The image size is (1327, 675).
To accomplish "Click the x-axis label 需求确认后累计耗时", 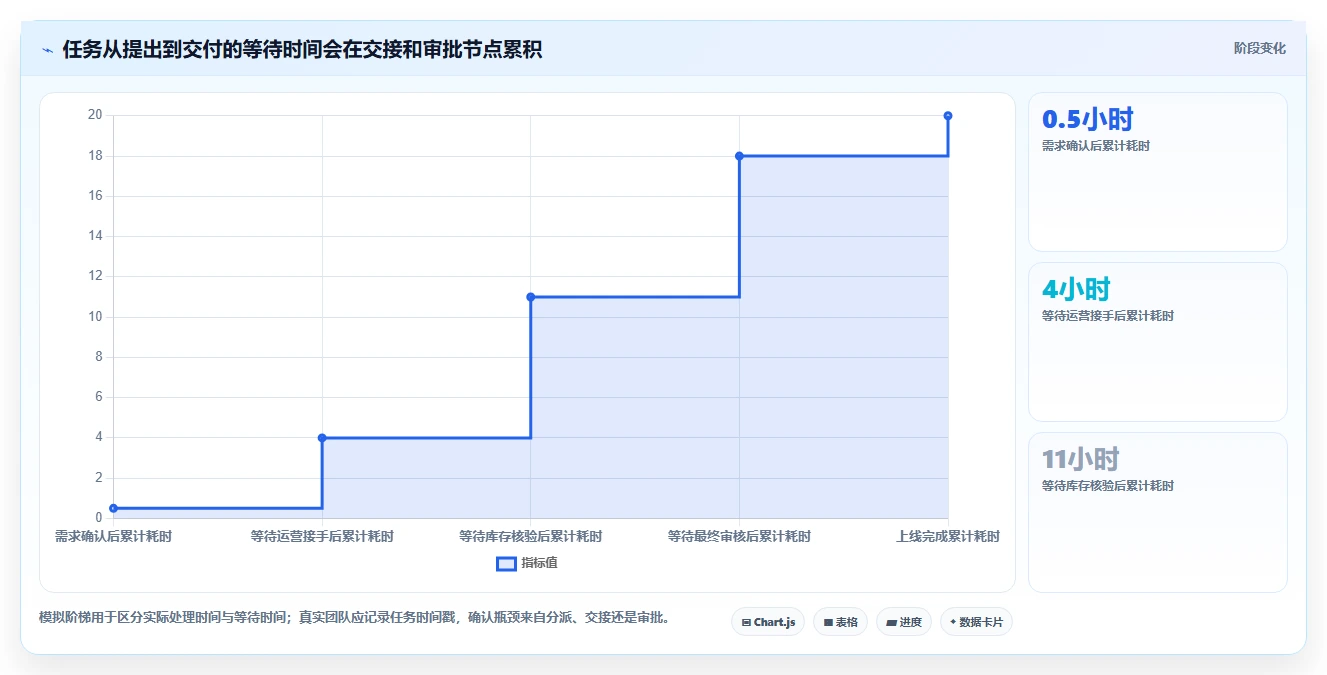I will [x=113, y=537].
